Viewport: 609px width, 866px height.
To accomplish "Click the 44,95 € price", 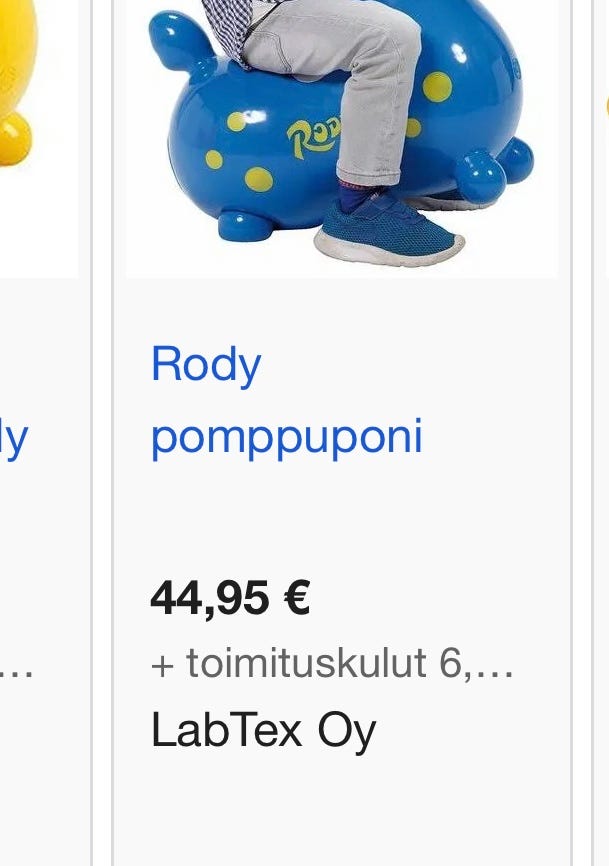I will tap(230, 598).
